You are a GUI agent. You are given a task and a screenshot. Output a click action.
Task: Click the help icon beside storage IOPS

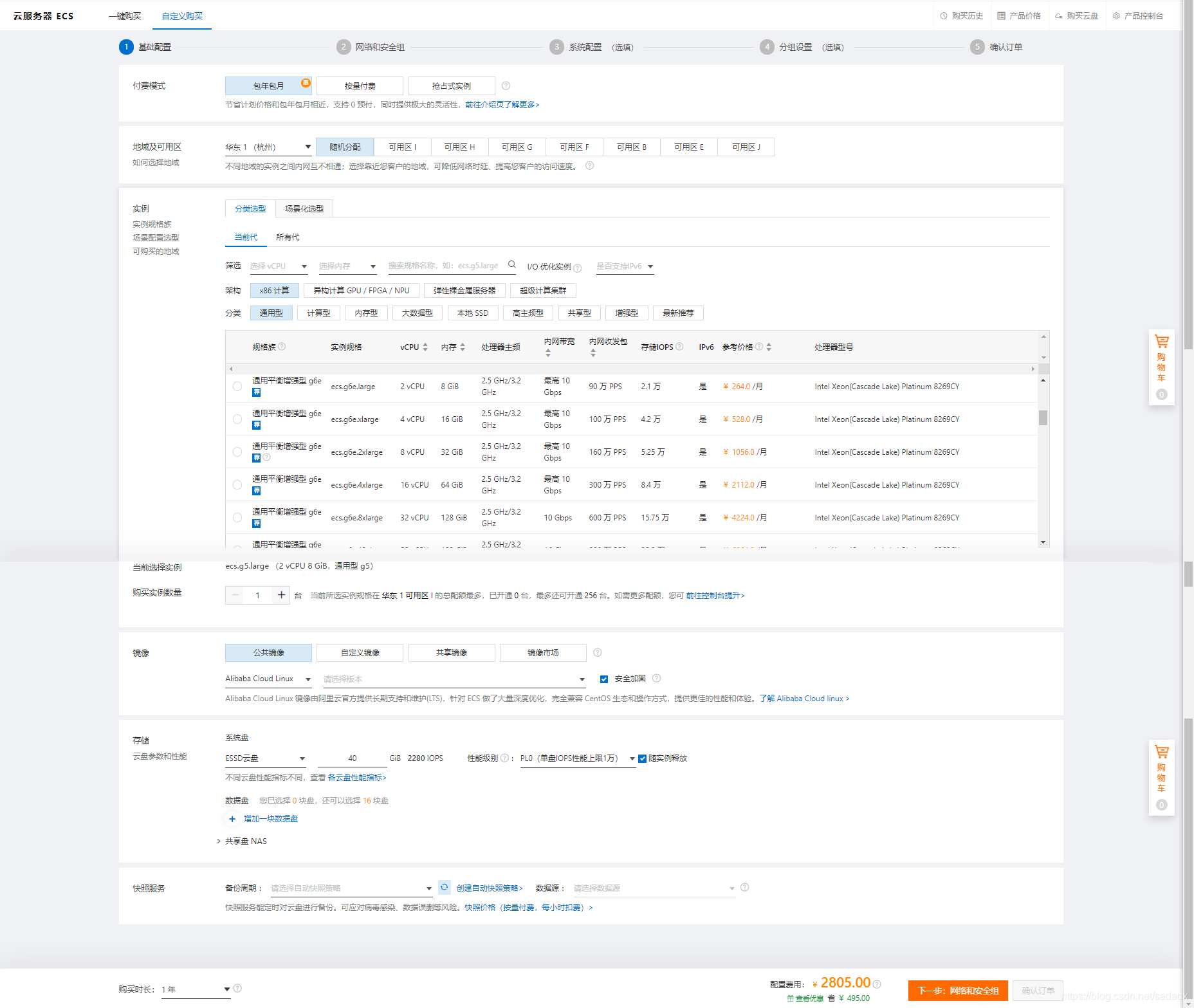679,347
